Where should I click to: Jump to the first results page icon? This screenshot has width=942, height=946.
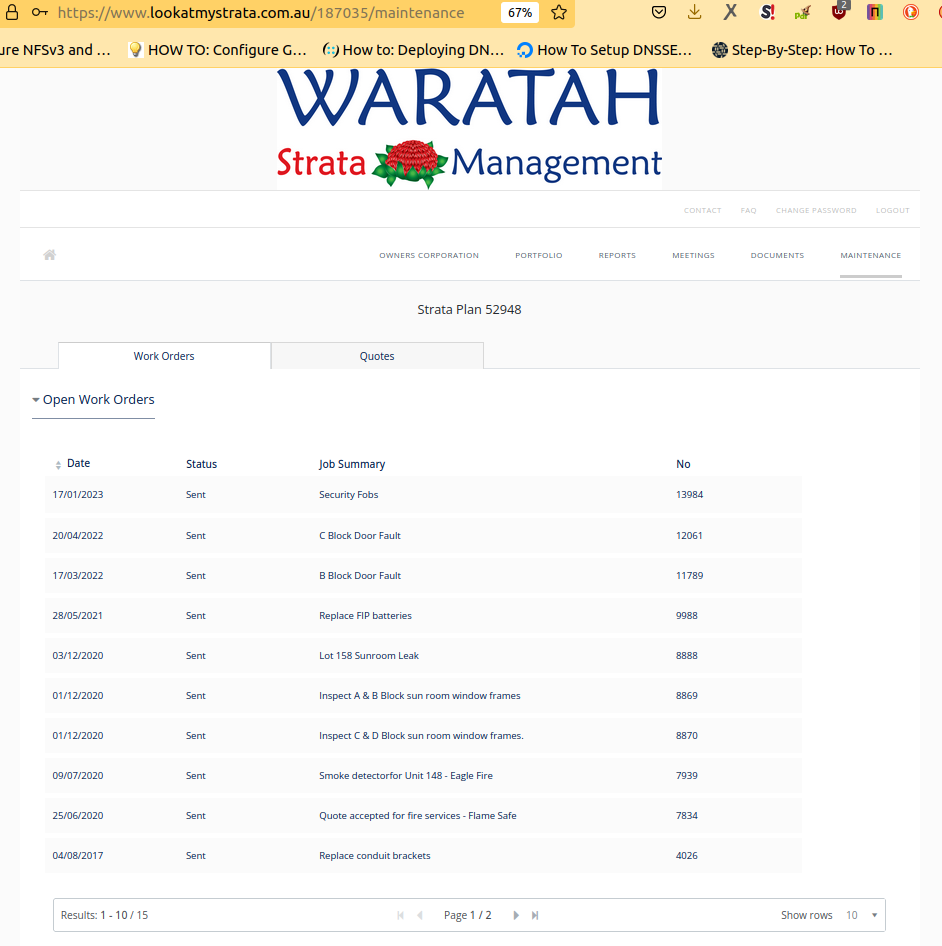[x=400, y=915]
